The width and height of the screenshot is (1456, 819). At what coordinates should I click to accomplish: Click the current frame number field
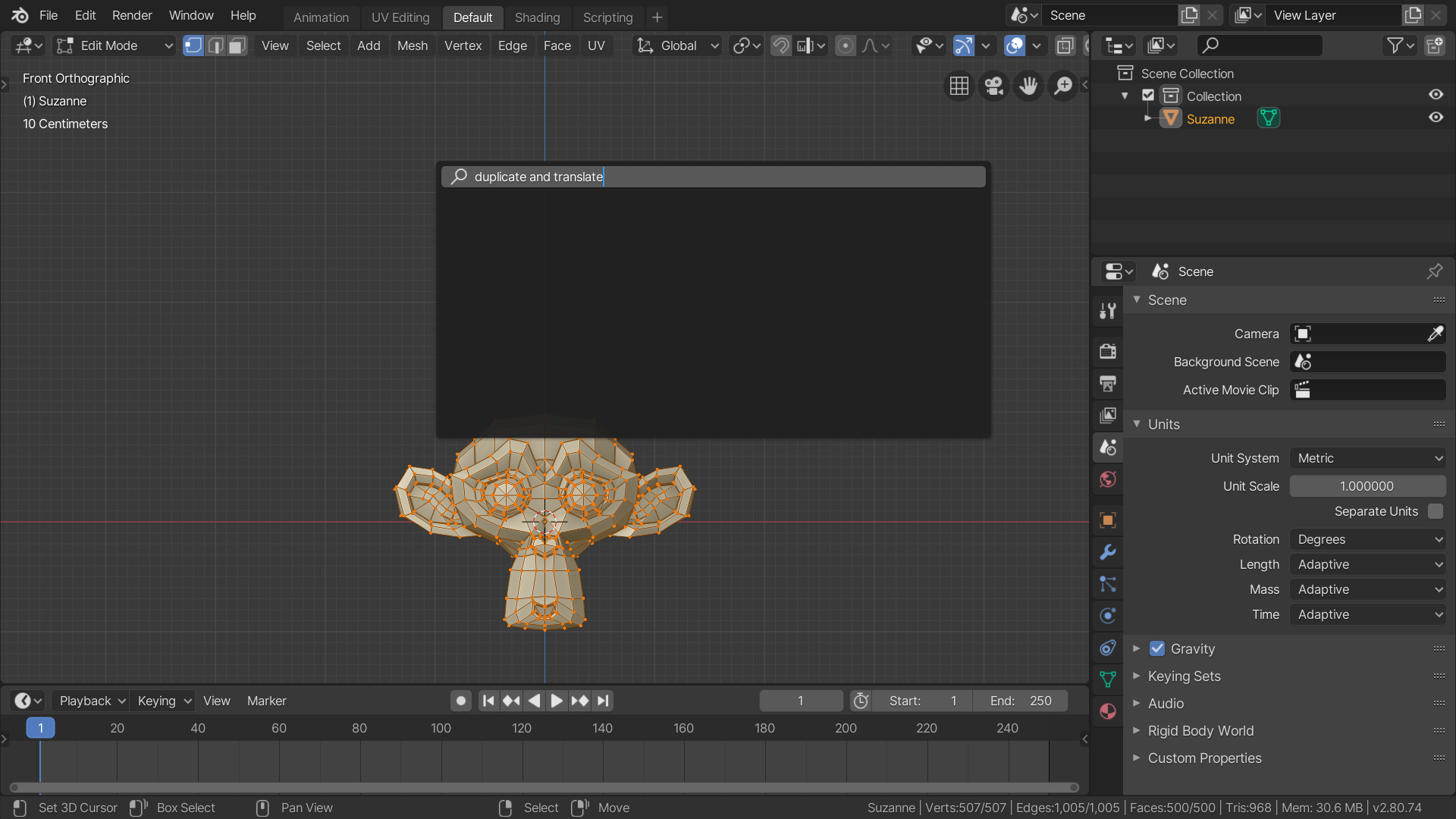tap(801, 701)
